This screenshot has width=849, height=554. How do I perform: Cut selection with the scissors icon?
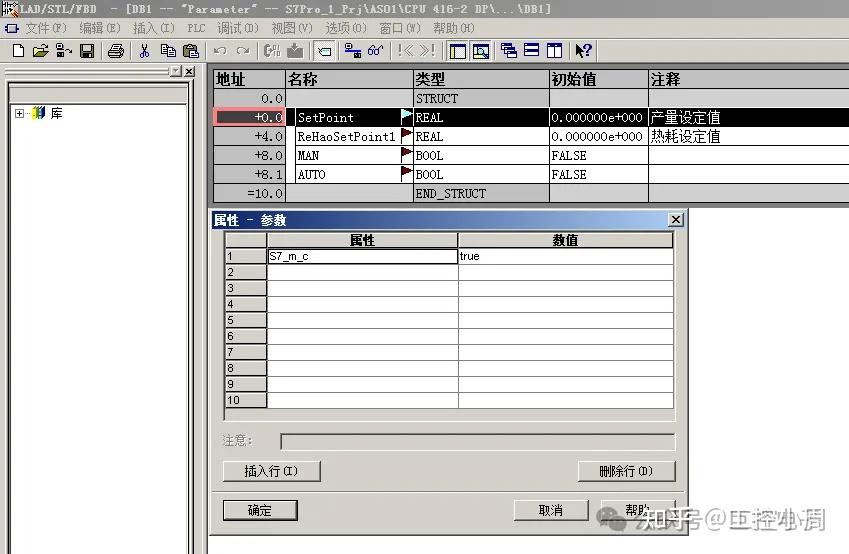click(x=145, y=51)
